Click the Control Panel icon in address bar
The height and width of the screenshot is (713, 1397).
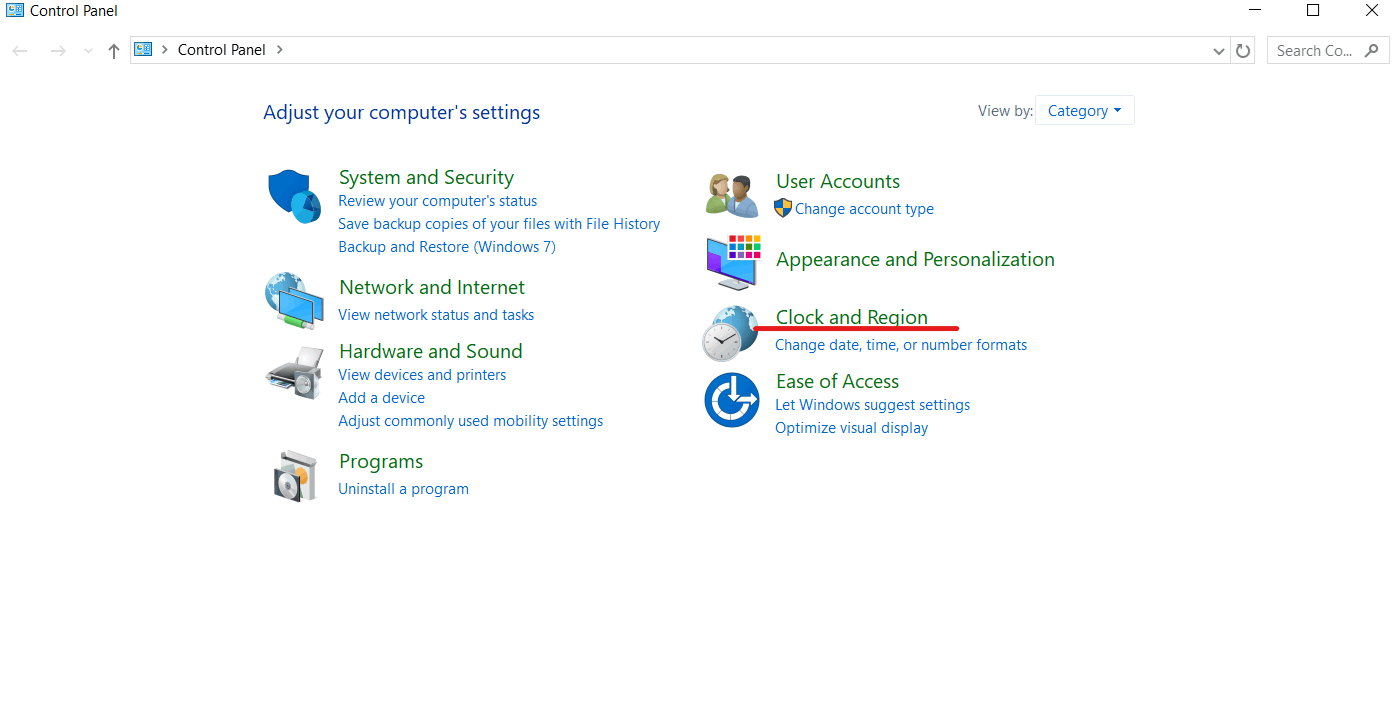point(143,49)
